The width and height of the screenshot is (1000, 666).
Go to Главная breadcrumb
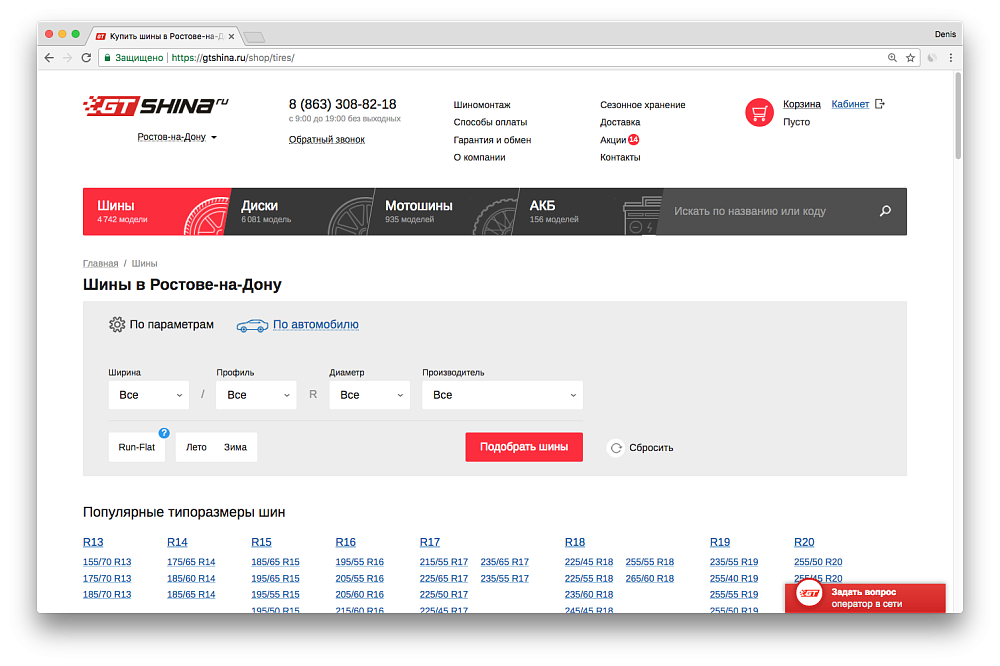coord(101,263)
